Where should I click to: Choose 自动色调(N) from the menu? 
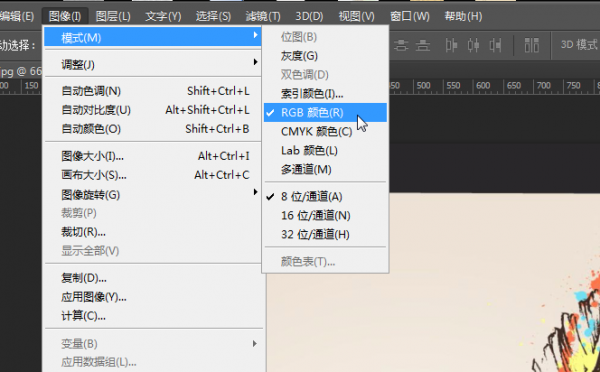pos(153,91)
